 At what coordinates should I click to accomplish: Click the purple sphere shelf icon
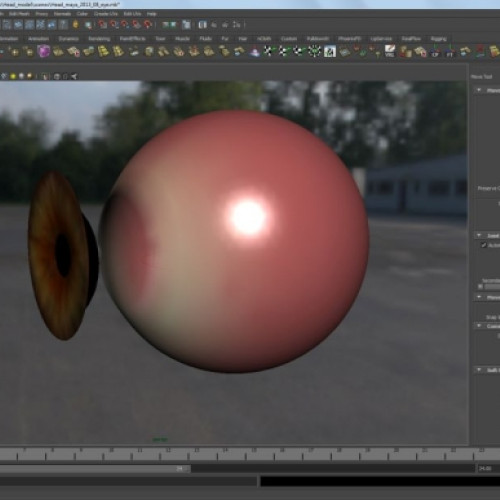coord(43,51)
